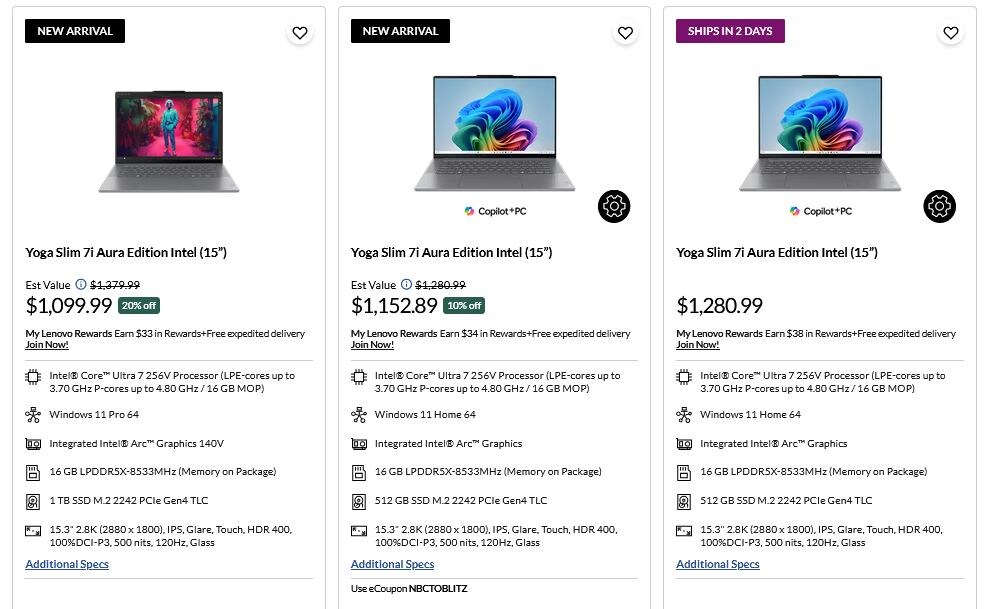Image resolution: width=992 pixels, height=609 pixels.
Task: Click processor chip icon on first card
Action: (33, 377)
